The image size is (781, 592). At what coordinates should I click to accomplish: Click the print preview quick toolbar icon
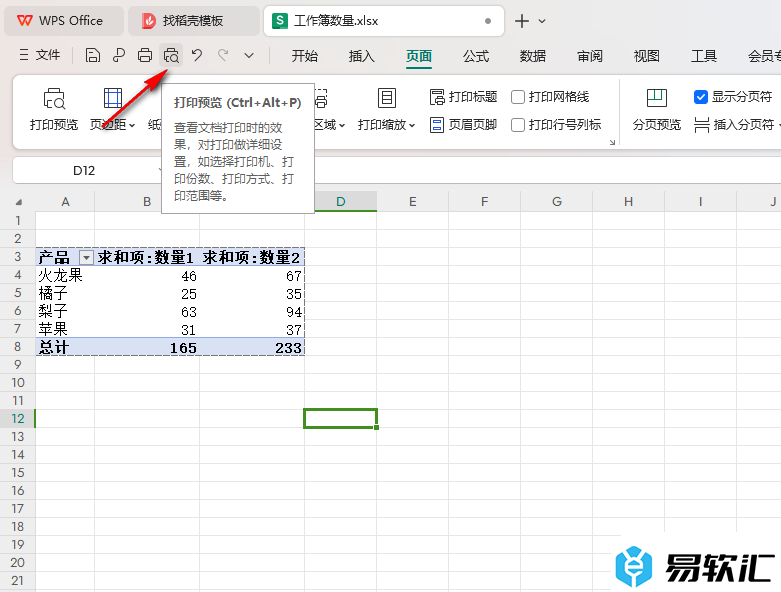pos(171,55)
